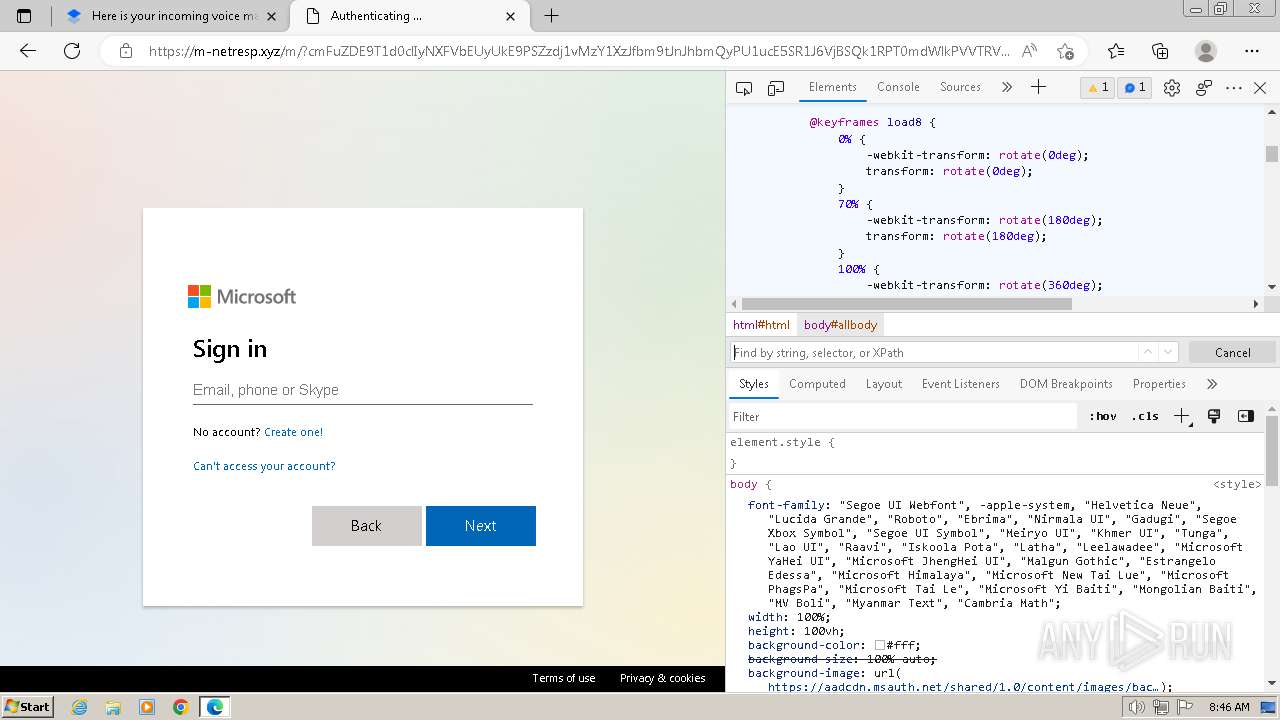
Task: Open the Collections icon
Action: pos(1160,51)
